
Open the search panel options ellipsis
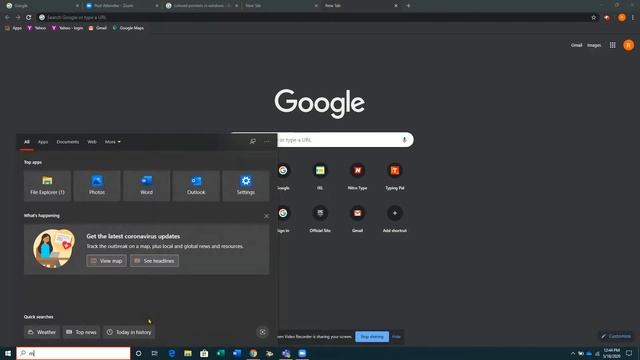click(267, 142)
